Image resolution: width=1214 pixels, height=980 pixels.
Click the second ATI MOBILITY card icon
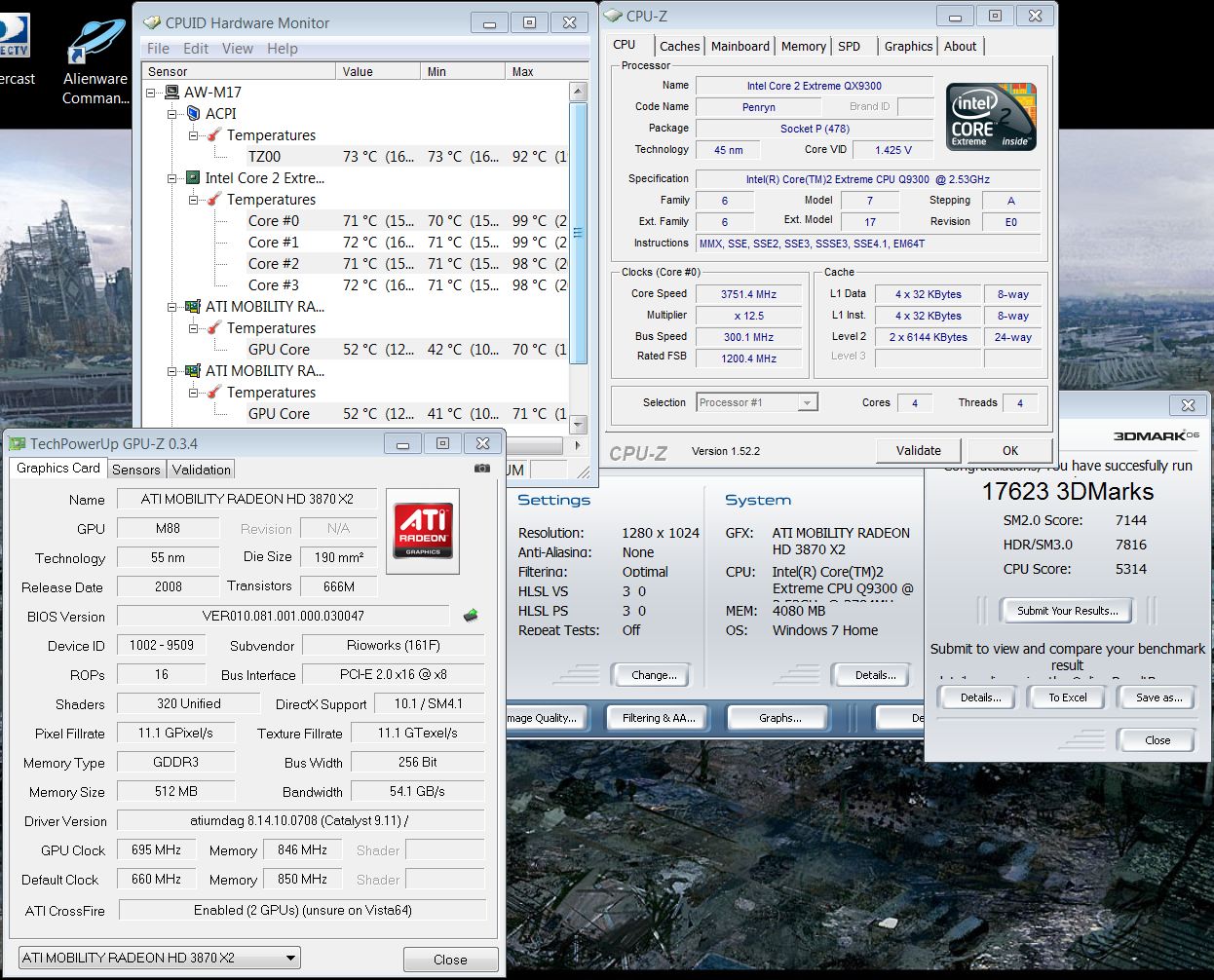193,371
